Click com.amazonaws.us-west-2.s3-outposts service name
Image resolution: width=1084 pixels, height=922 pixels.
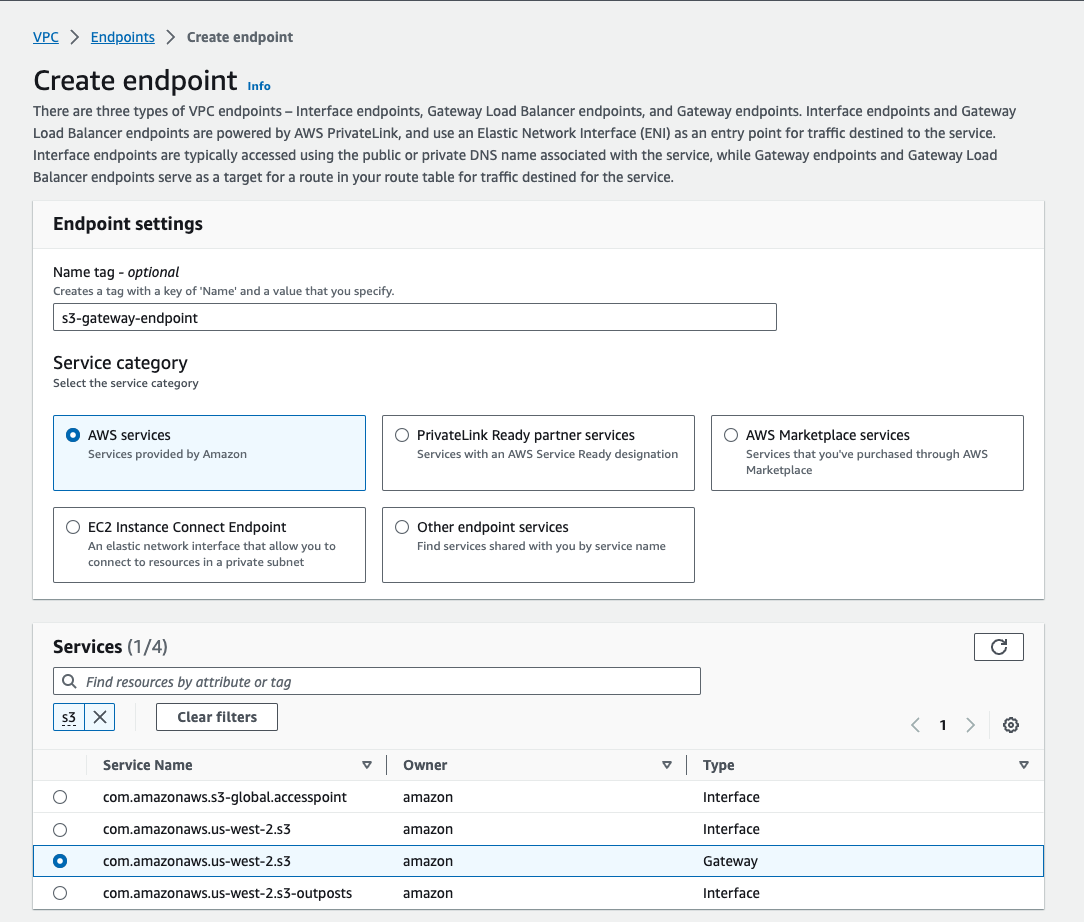227,893
